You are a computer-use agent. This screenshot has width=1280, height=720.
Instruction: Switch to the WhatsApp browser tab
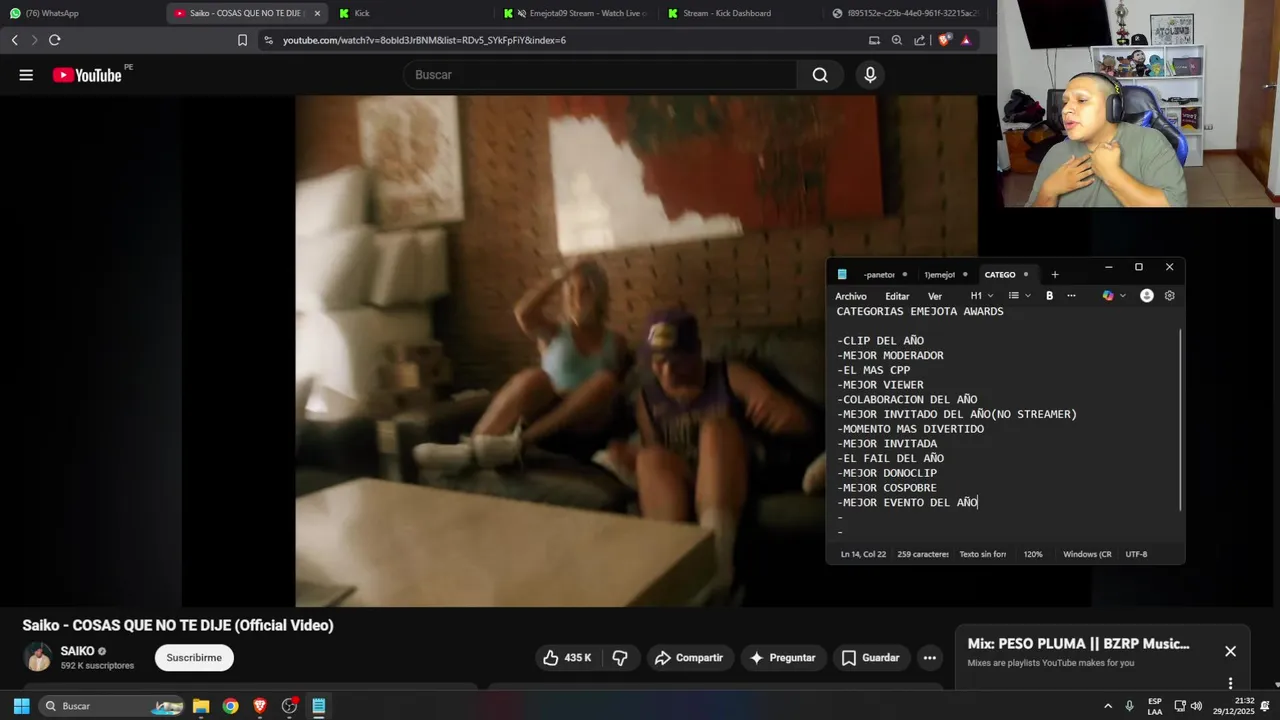click(80, 13)
